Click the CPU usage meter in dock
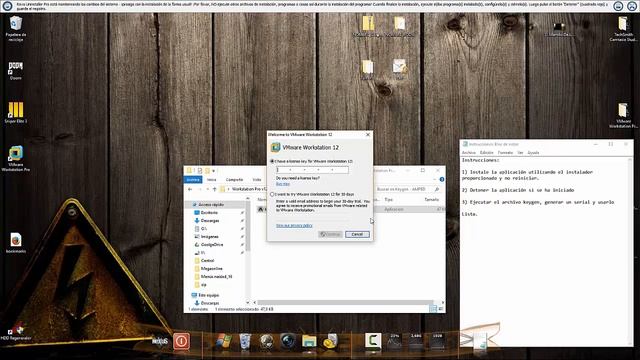Viewport: 640px width, 360px height. pos(394,341)
